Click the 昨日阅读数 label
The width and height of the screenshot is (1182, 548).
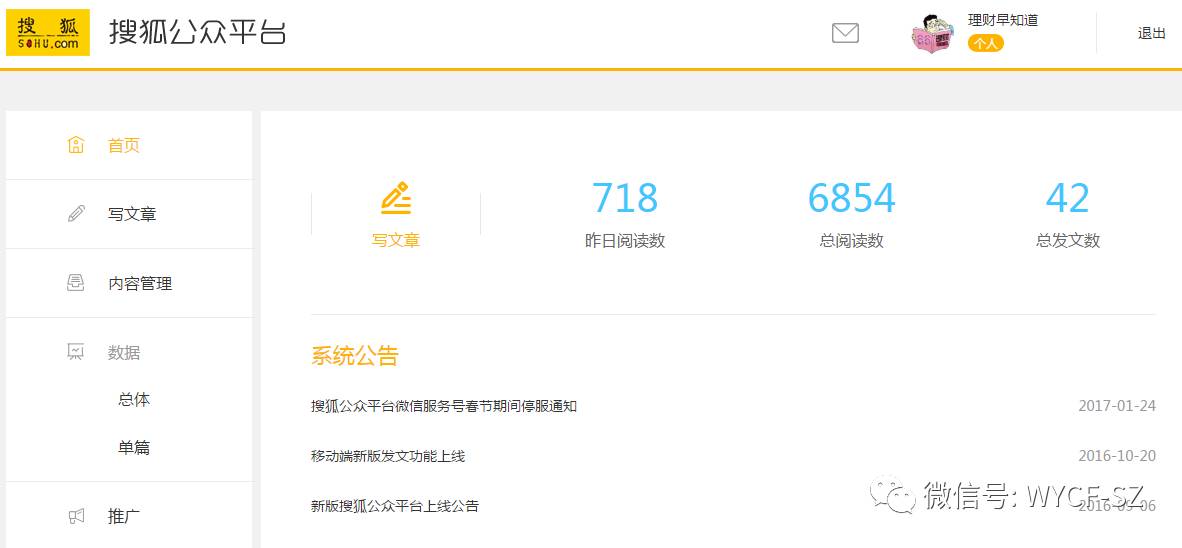(x=625, y=240)
